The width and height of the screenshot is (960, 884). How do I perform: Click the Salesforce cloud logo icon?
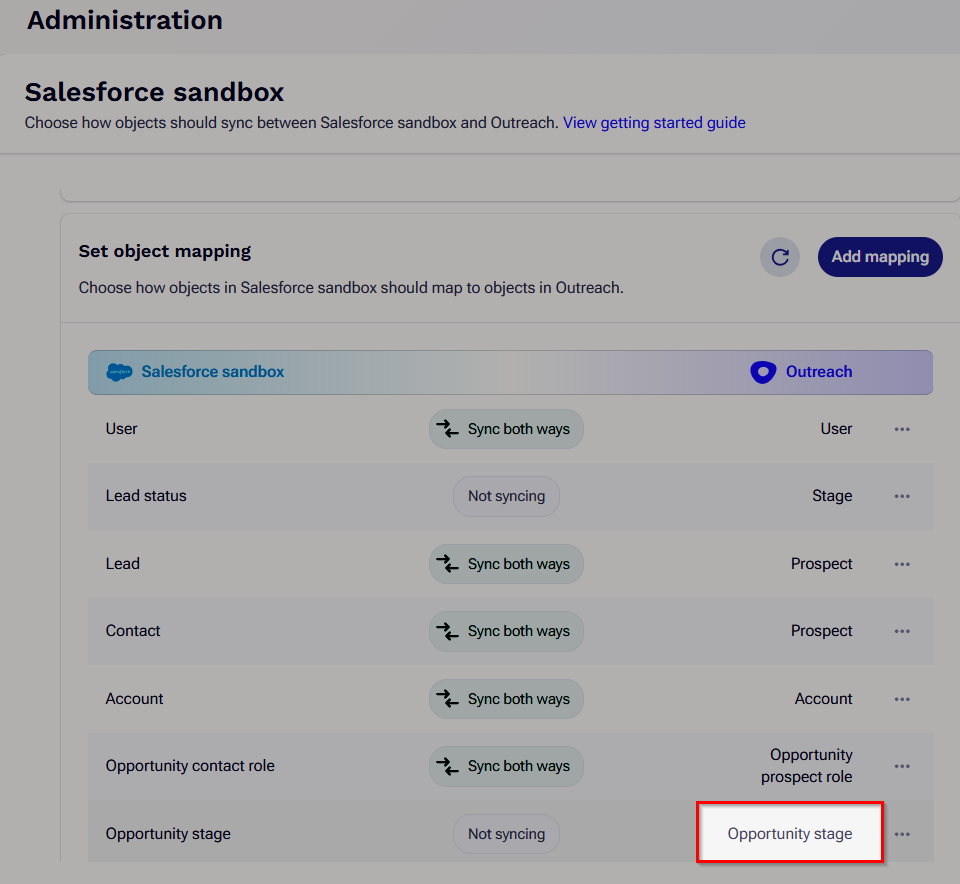coord(119,372)
